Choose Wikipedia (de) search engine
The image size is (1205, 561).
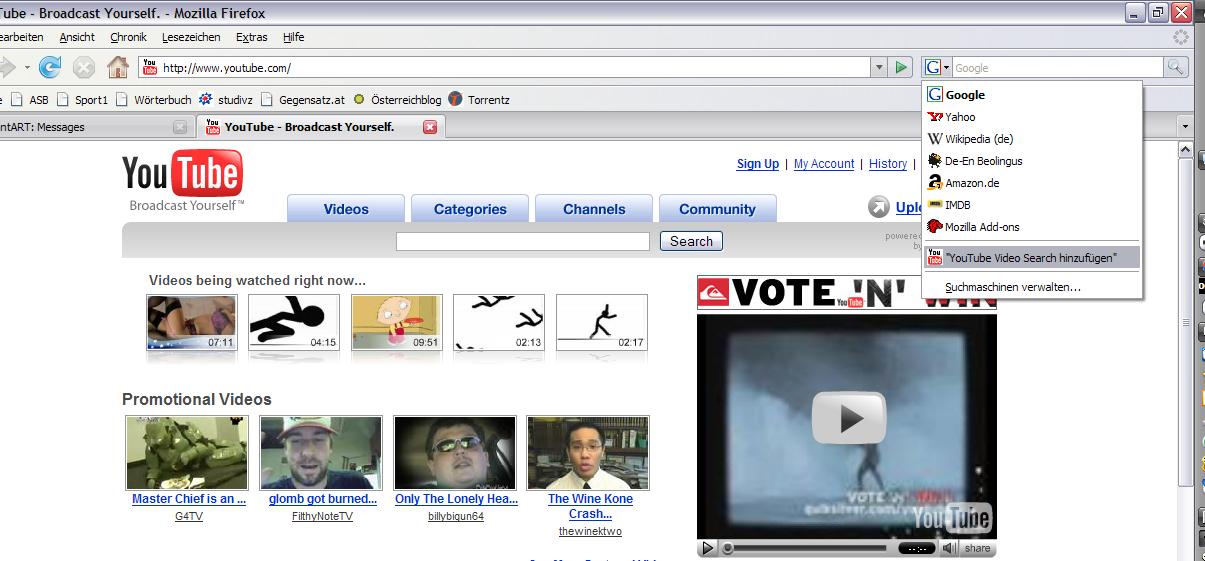[1032, 139]
